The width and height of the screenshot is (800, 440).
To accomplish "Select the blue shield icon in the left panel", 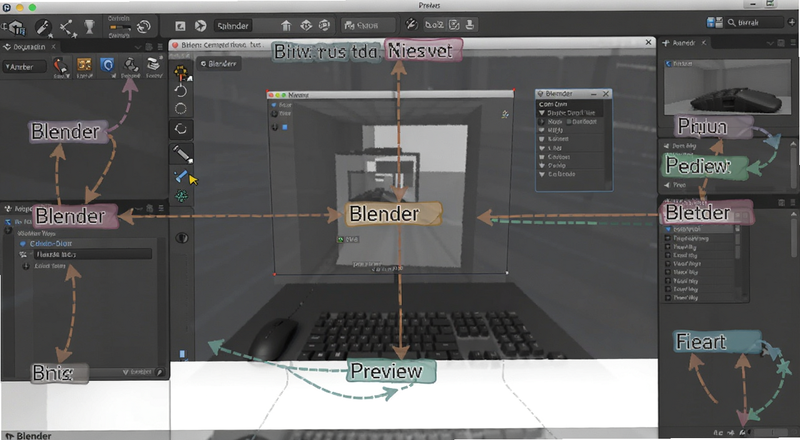I will point(107,65).
